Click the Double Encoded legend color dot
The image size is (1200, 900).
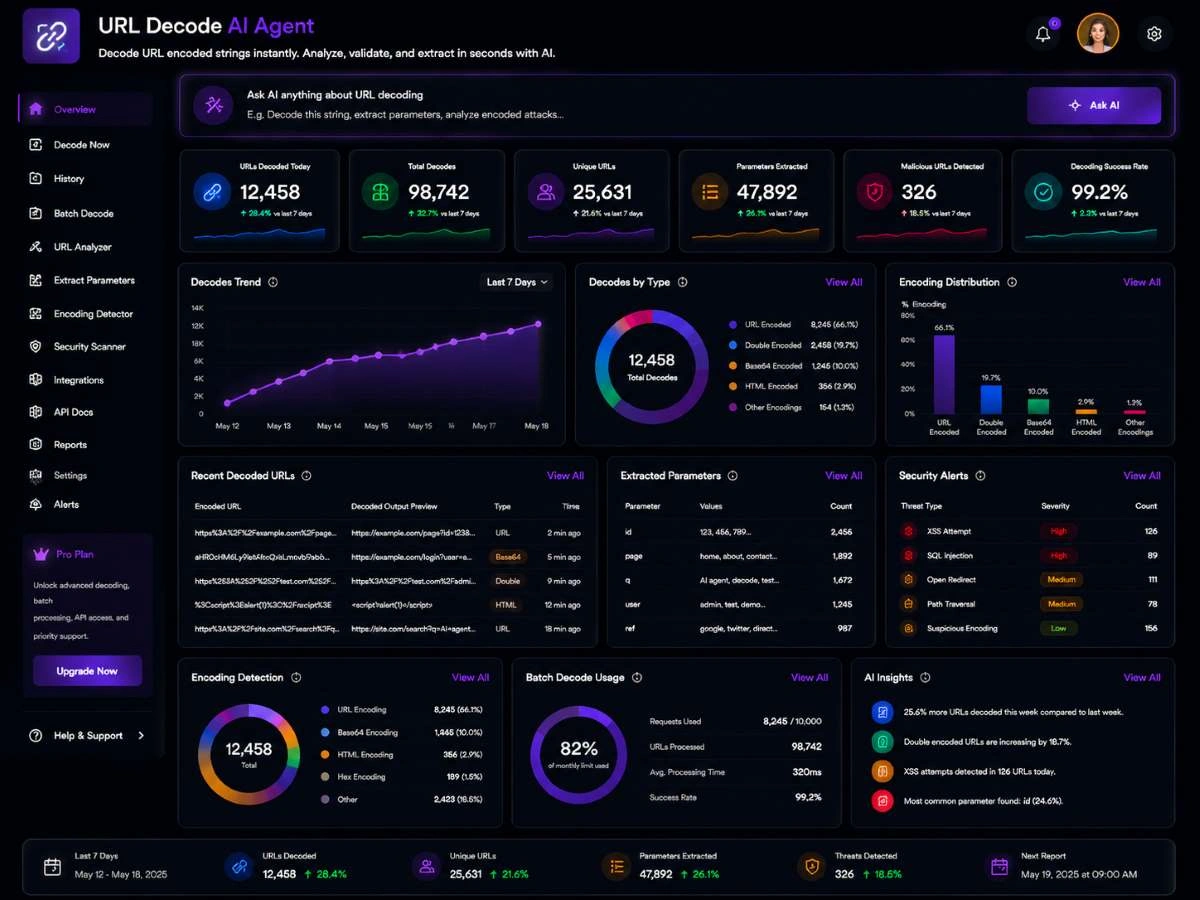tap(733, 345)
